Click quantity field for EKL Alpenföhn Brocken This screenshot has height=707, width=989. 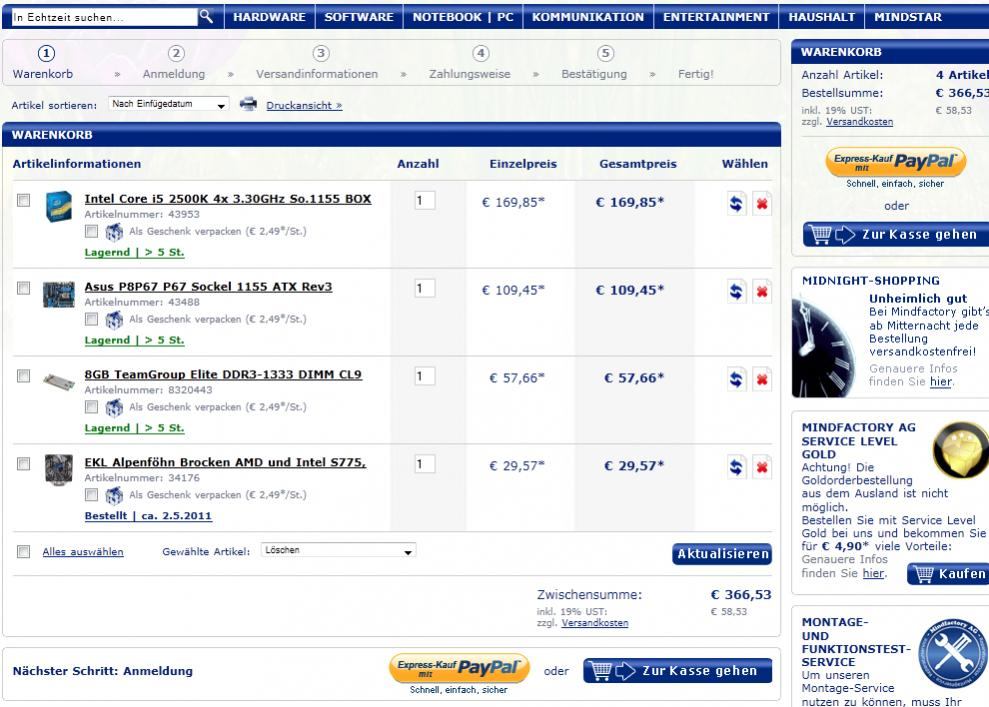[424, 465]
